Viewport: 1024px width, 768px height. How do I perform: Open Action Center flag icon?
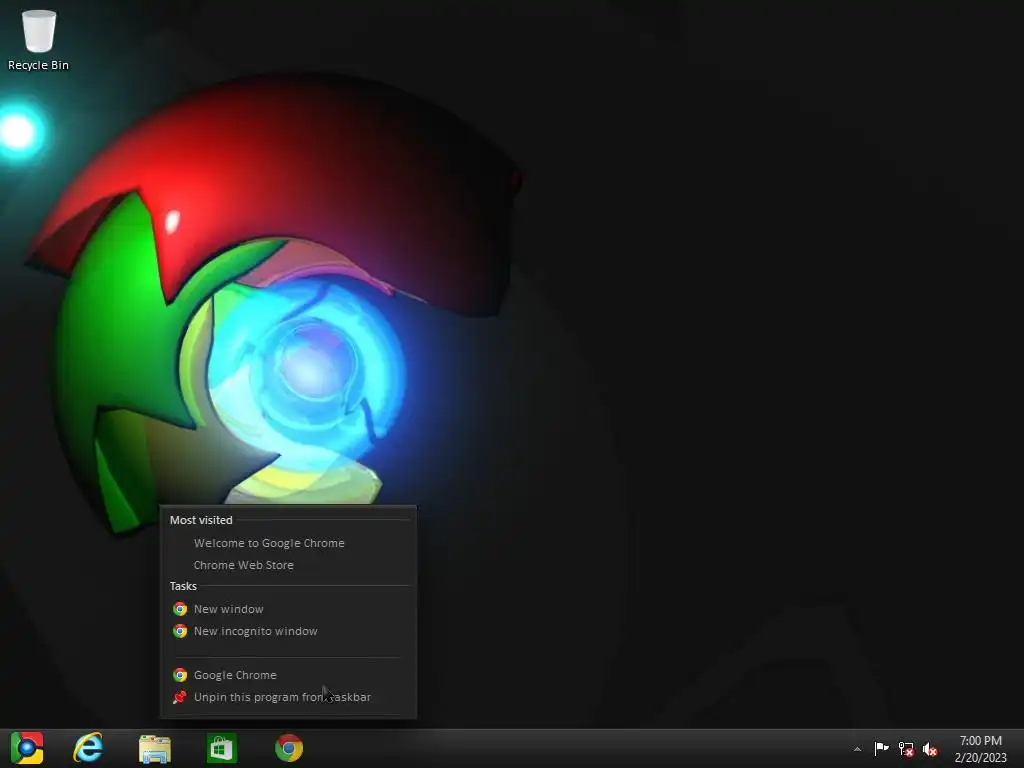coord(881,748)
